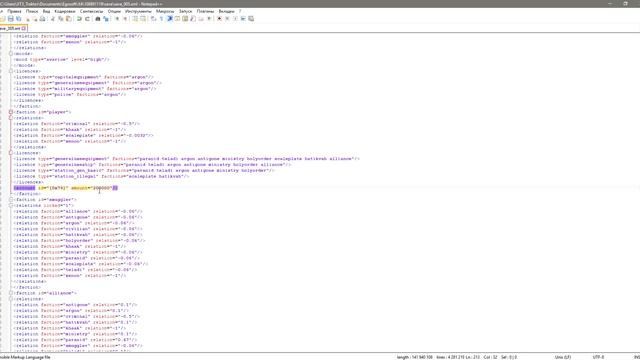Click the Stop Recording macro icon
640x360 pixels.
tap(227, 19)
